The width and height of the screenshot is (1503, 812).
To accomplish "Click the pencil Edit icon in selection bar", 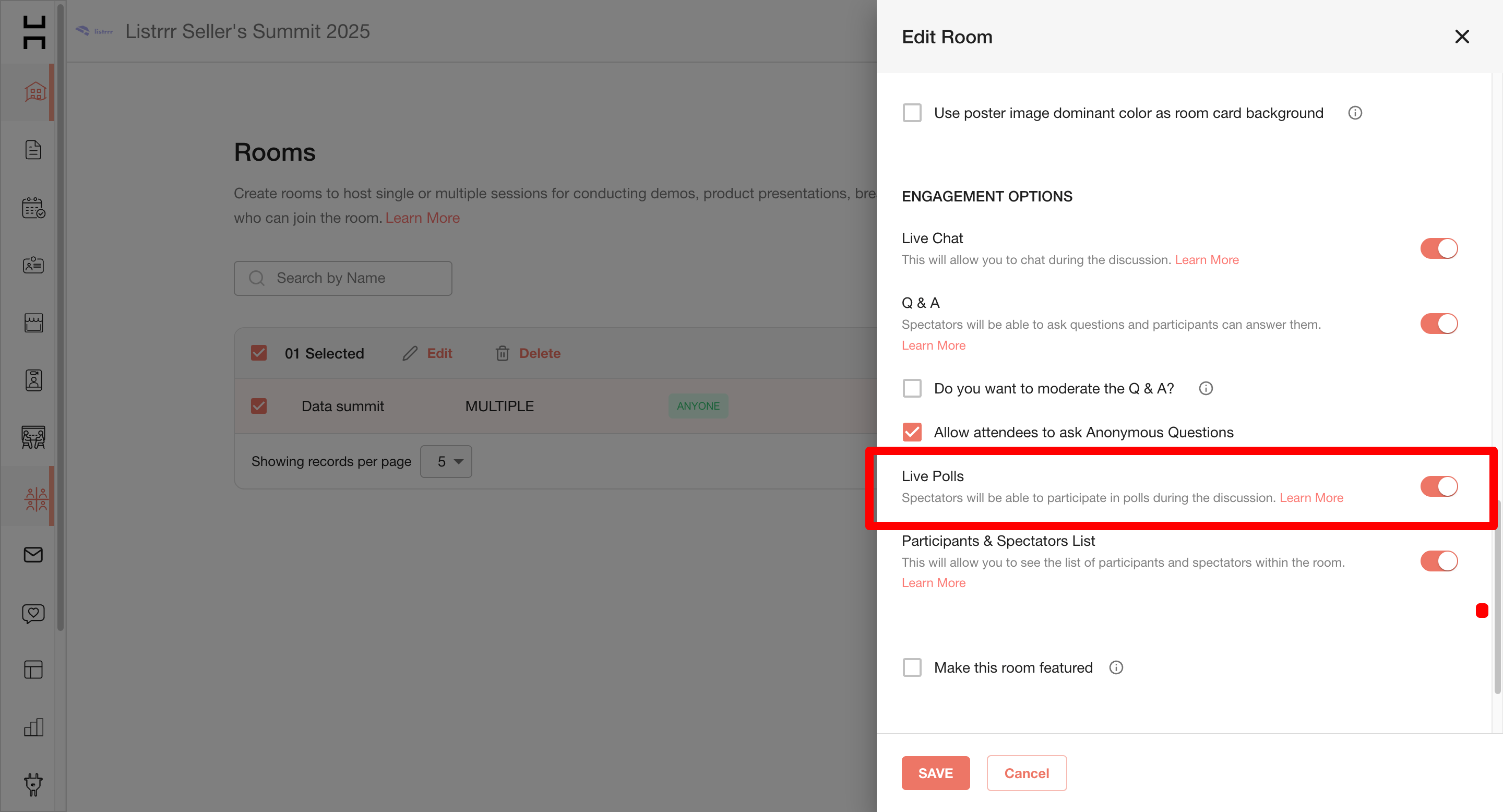I will [410, 353].
